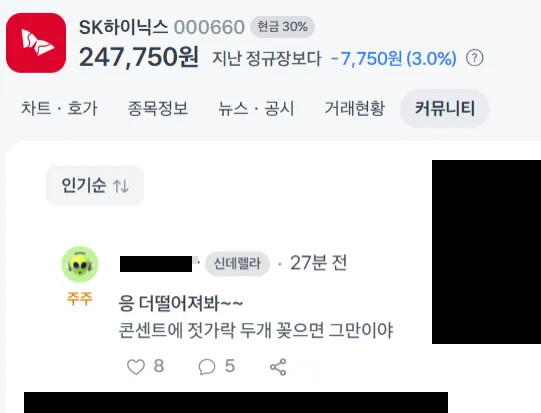Switch to the 차트 · 호가 tab

[x=59, y=108]
